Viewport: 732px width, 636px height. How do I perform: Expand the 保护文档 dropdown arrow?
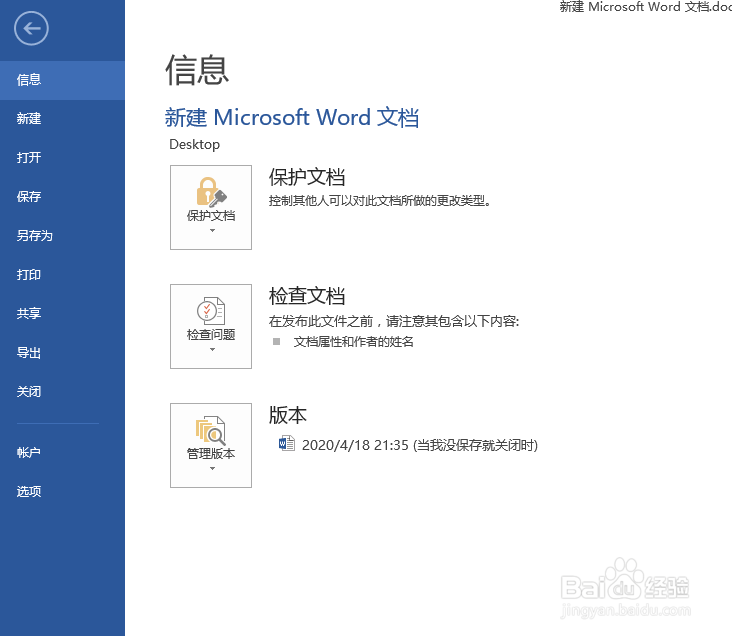(x=212, y=231)
